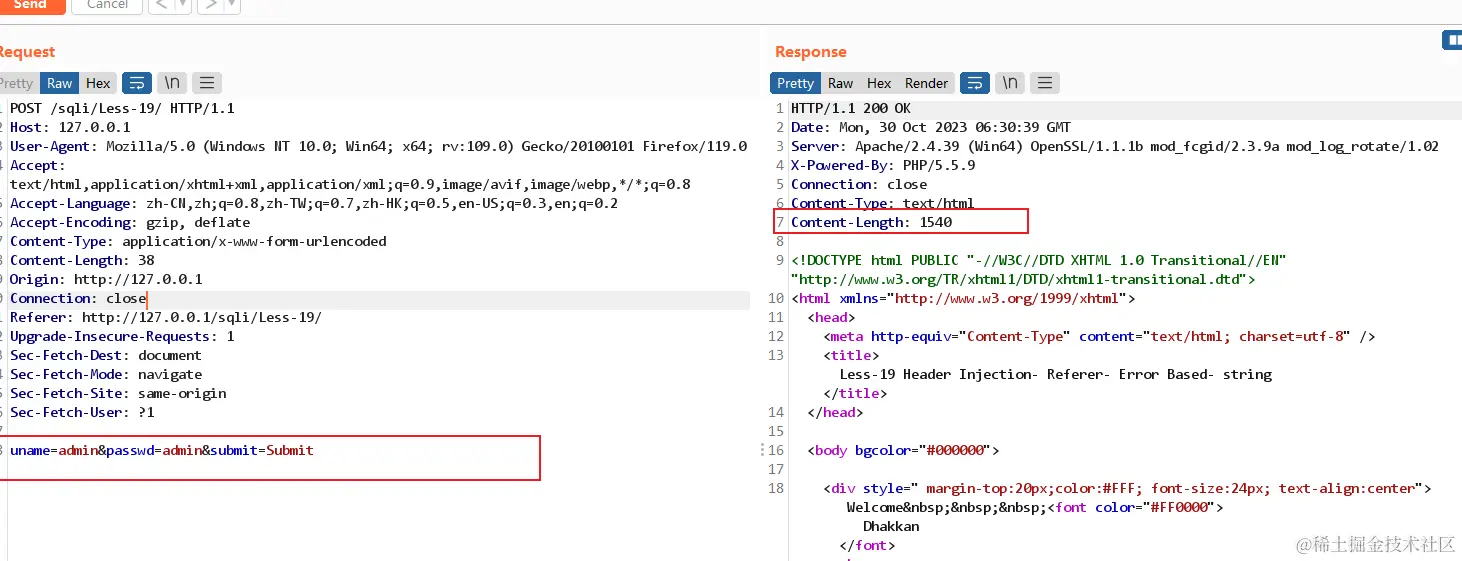
Task: Click the Accept: header label line
Action: click(38, 165)
